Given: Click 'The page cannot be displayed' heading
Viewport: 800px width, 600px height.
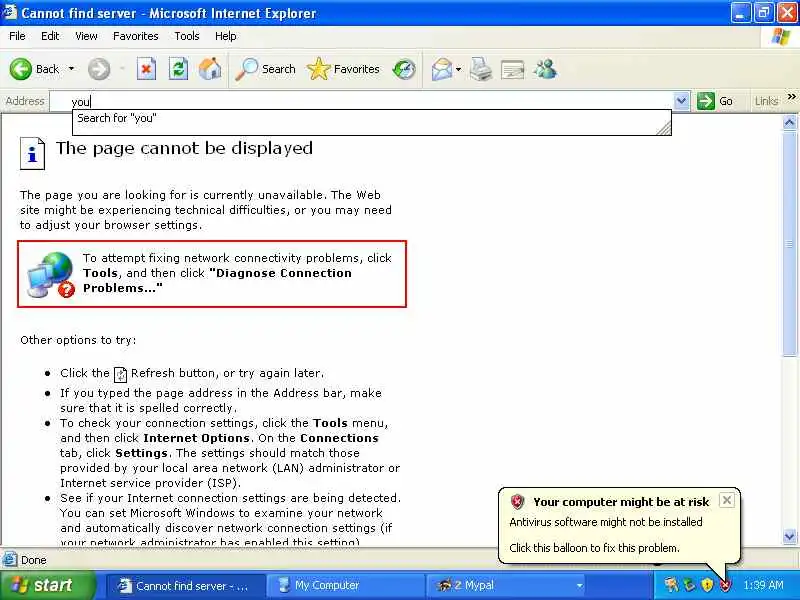Looking at the screenshot, I should (184, 148).
